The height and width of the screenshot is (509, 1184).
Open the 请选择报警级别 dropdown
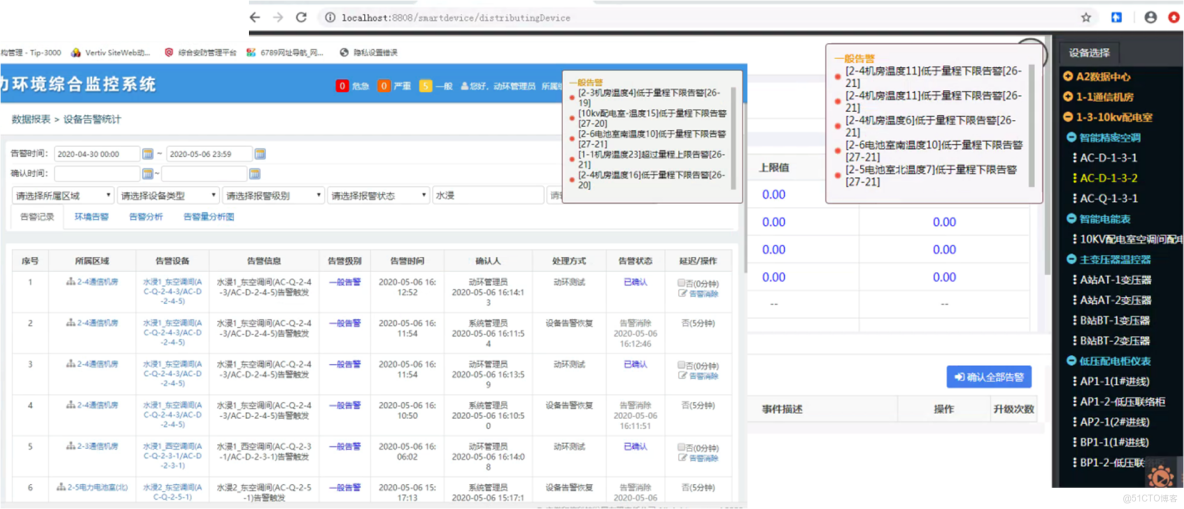click(x=273, y=196)
